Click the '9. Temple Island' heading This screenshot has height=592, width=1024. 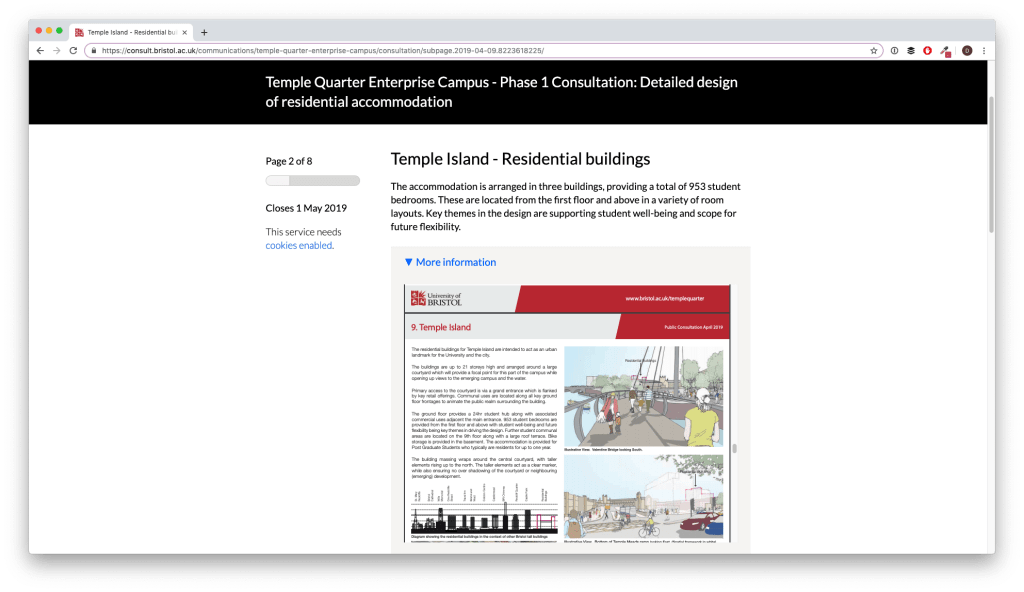pyautogui.click(x=441, y=327)
